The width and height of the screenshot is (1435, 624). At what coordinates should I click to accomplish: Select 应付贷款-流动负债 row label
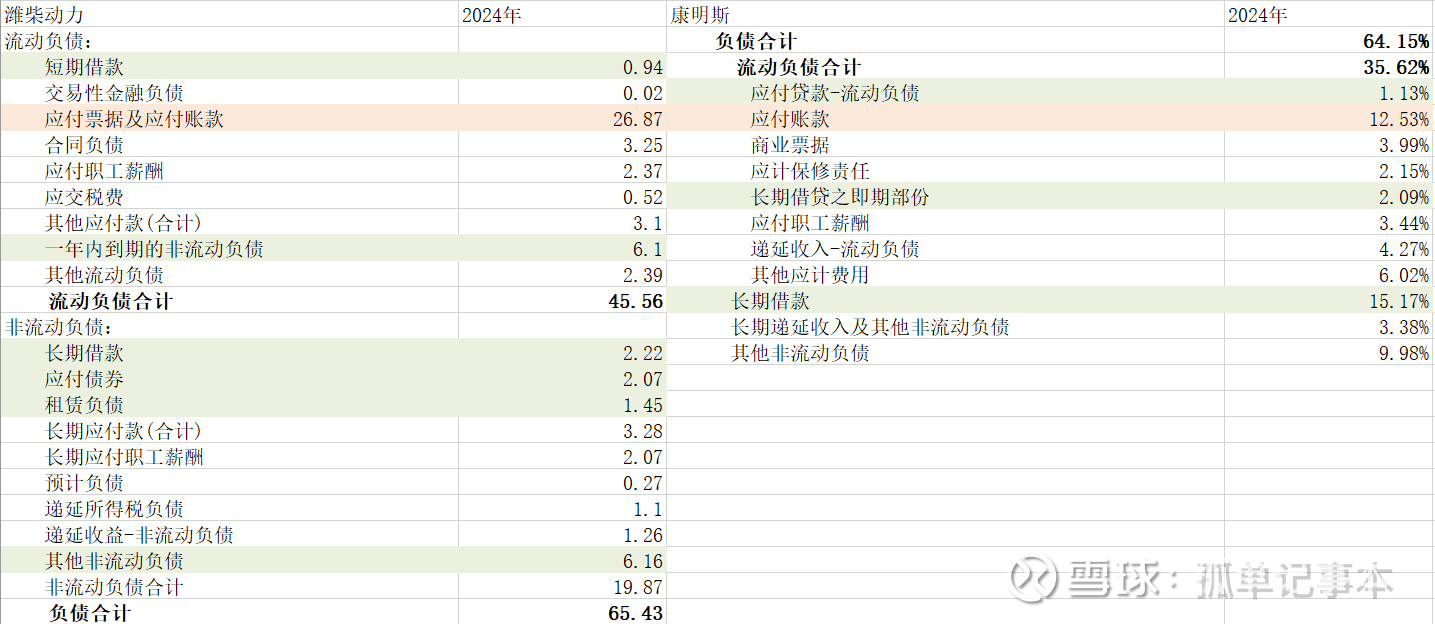tap(835, 93)
